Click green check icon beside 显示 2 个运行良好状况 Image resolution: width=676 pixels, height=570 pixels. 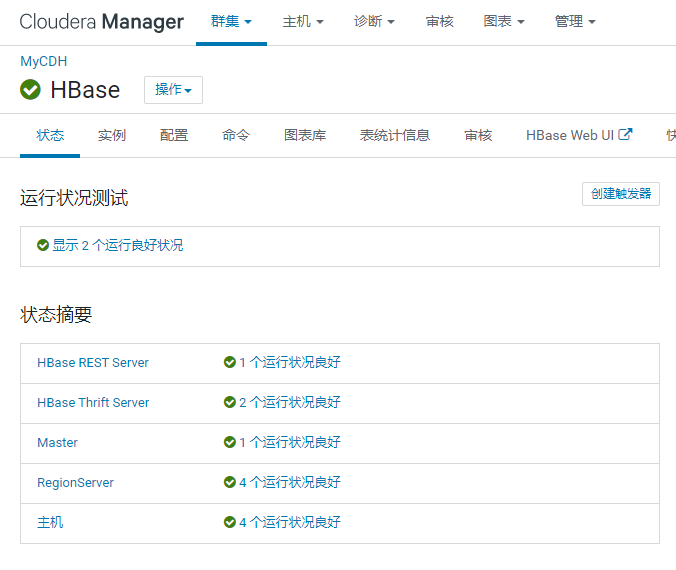tap(43, 245)
